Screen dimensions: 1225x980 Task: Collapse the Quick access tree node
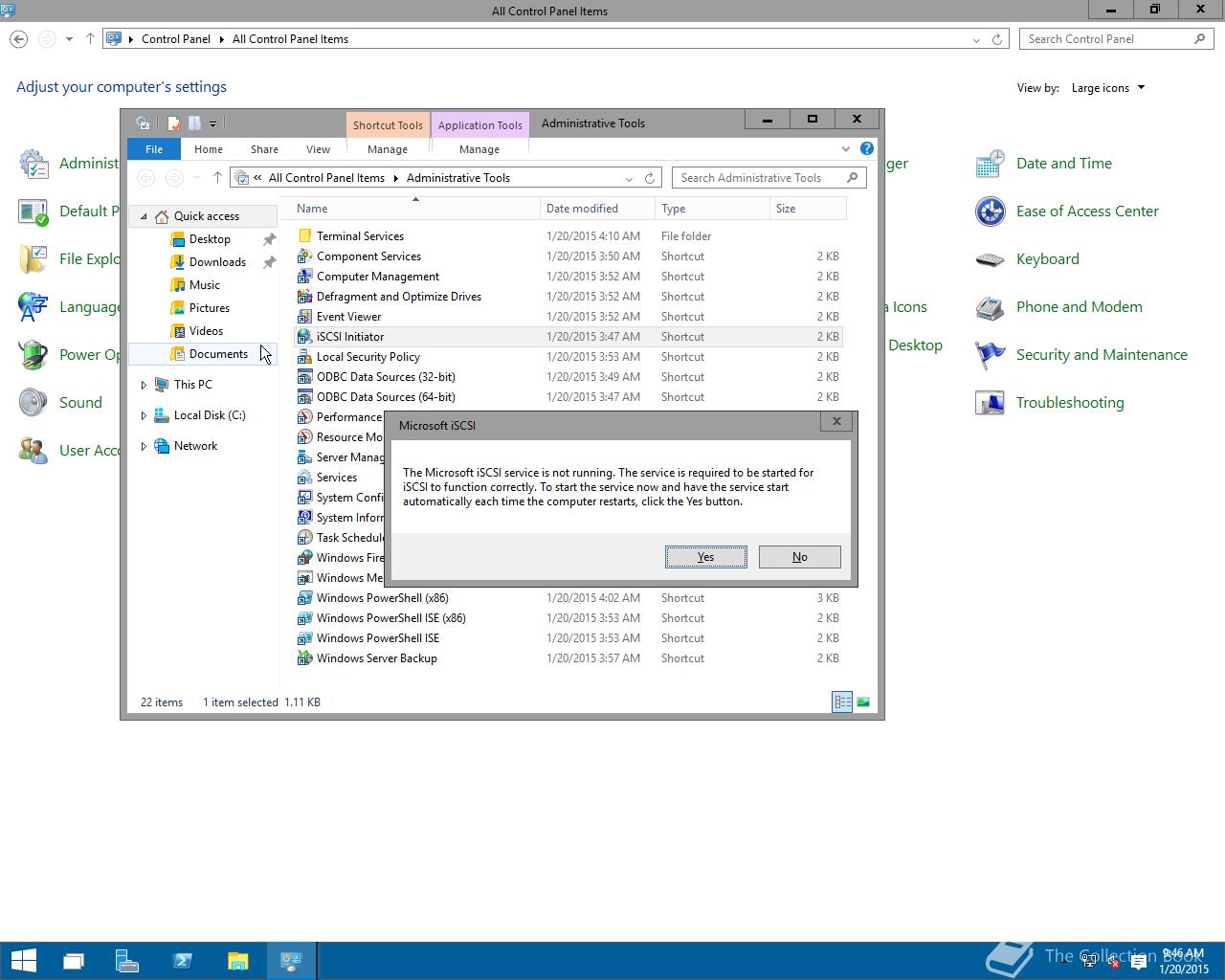(144, 216)
